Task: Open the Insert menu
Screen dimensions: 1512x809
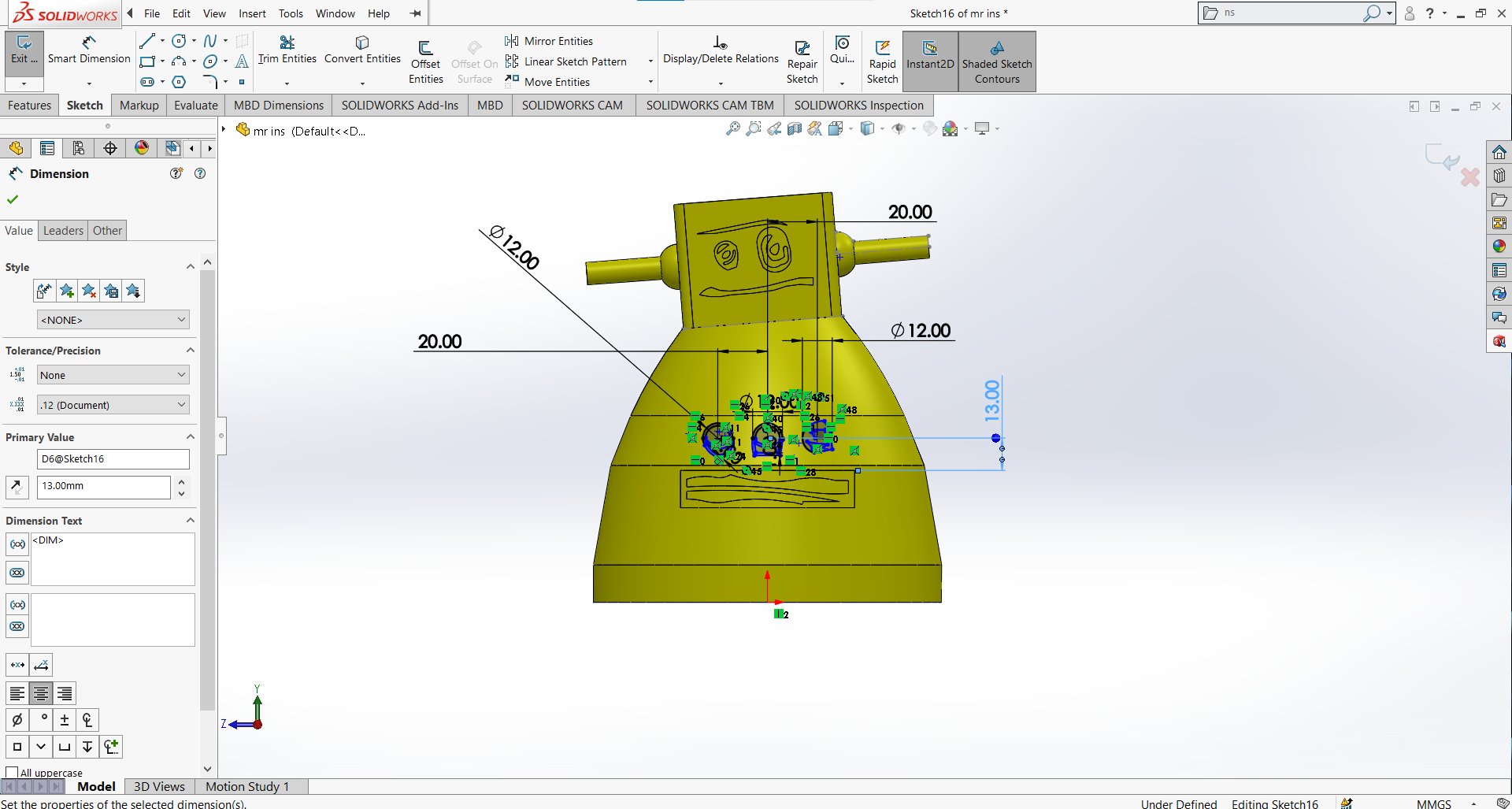Action: coord(252,13)
